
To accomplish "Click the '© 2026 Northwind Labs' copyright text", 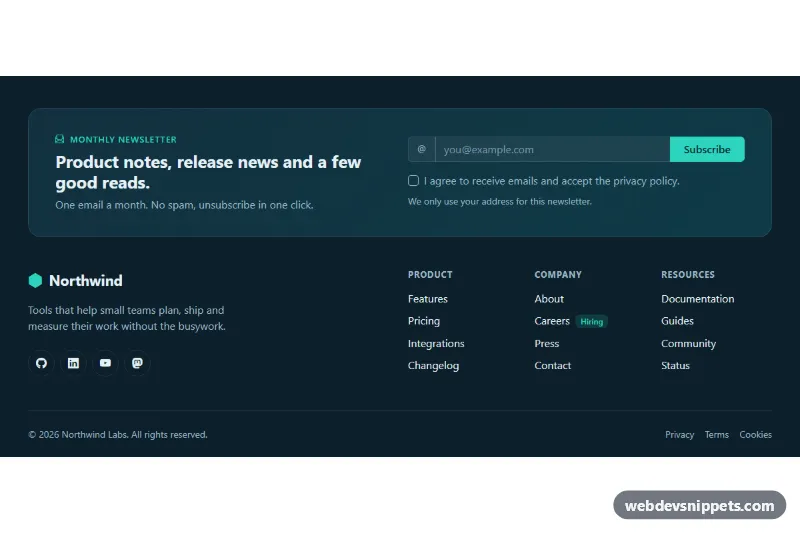I will coord(118,435).
